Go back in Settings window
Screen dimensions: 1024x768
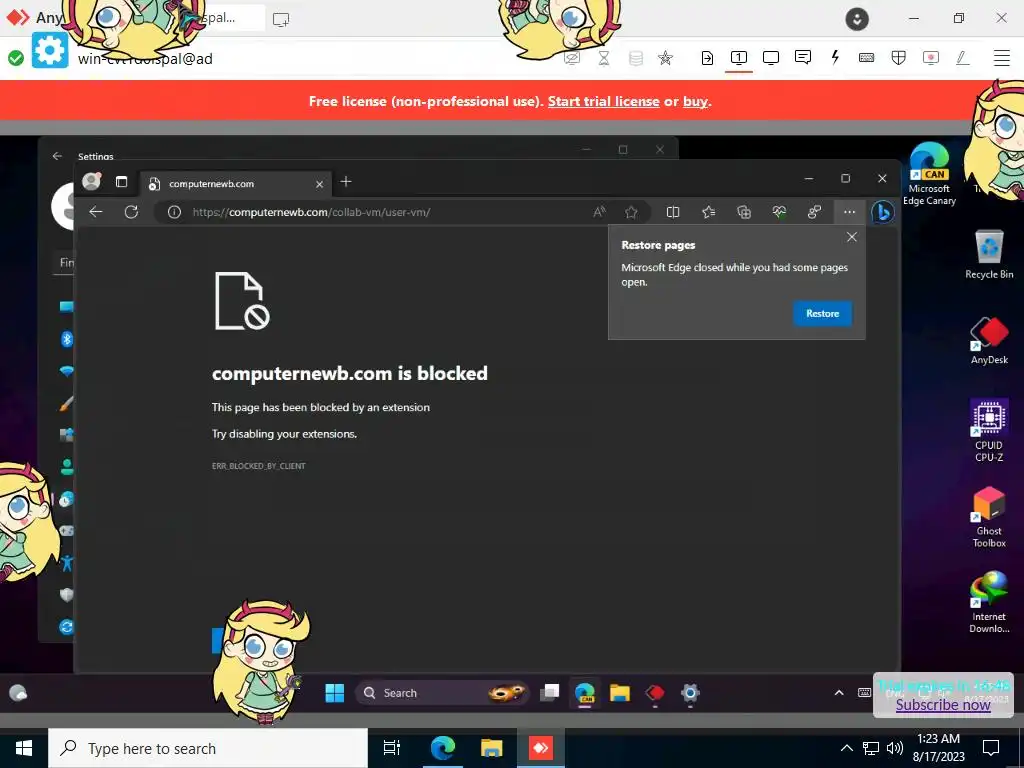[57, 156]
